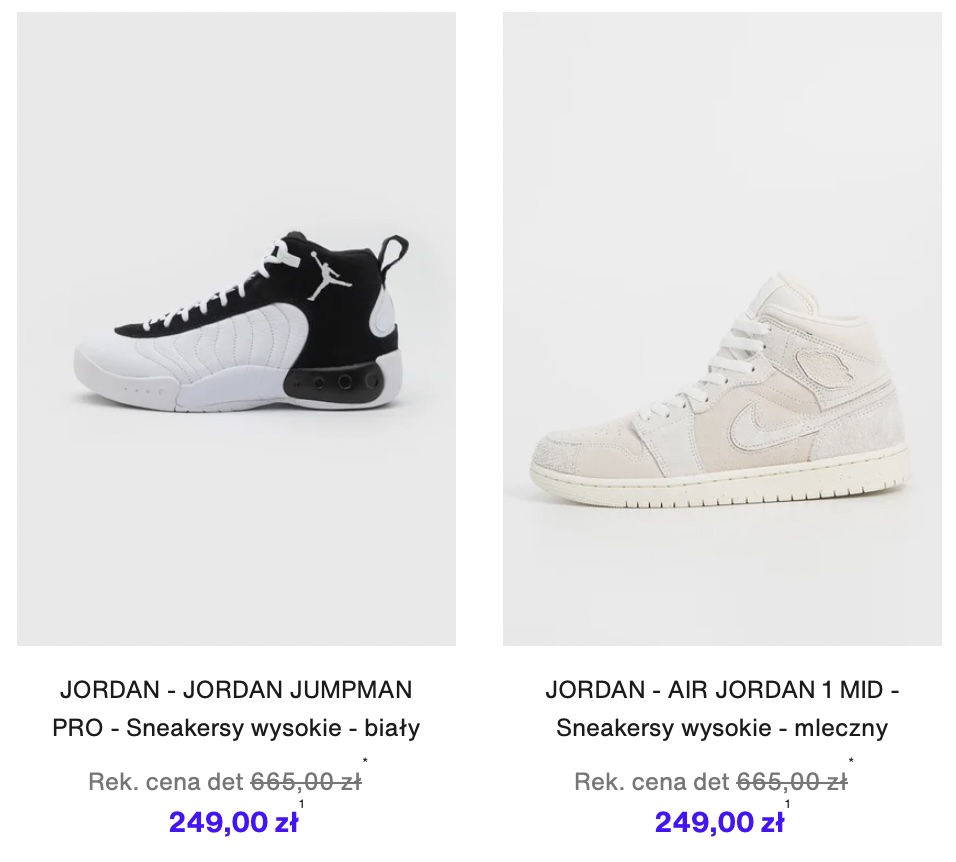Click crossed-out 665,00 zł under Jumpman Pro
956x862 pixels.
(306, 782)
